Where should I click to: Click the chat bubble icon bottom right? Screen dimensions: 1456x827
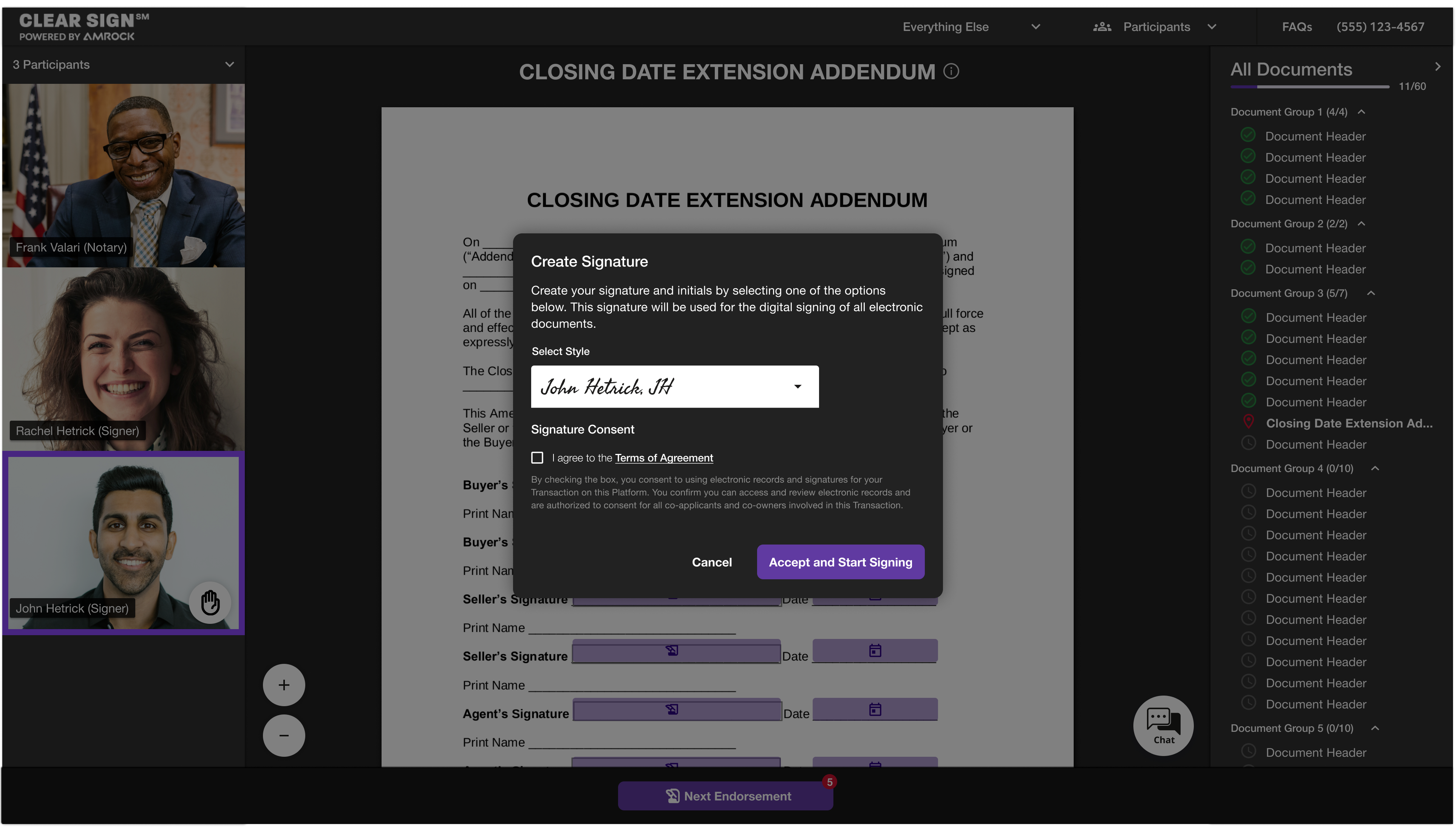tap(1163, 726)
